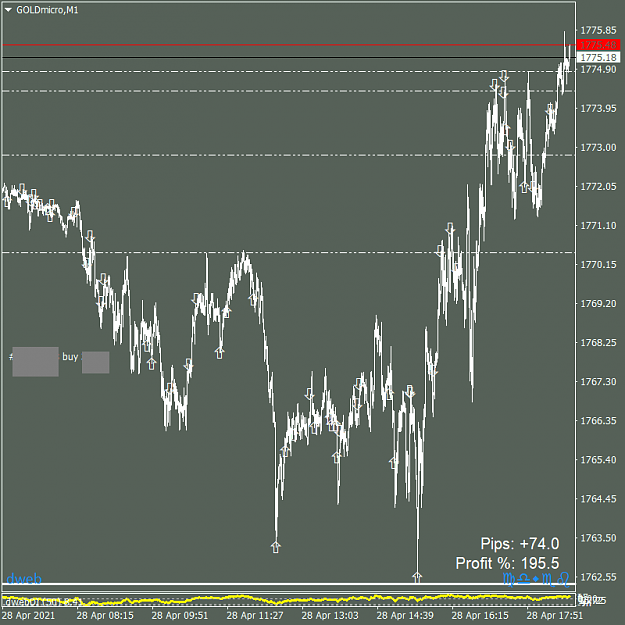
Task: Click the 28 Apr 09:51 time axis label
Action: [x=180, y=615]
